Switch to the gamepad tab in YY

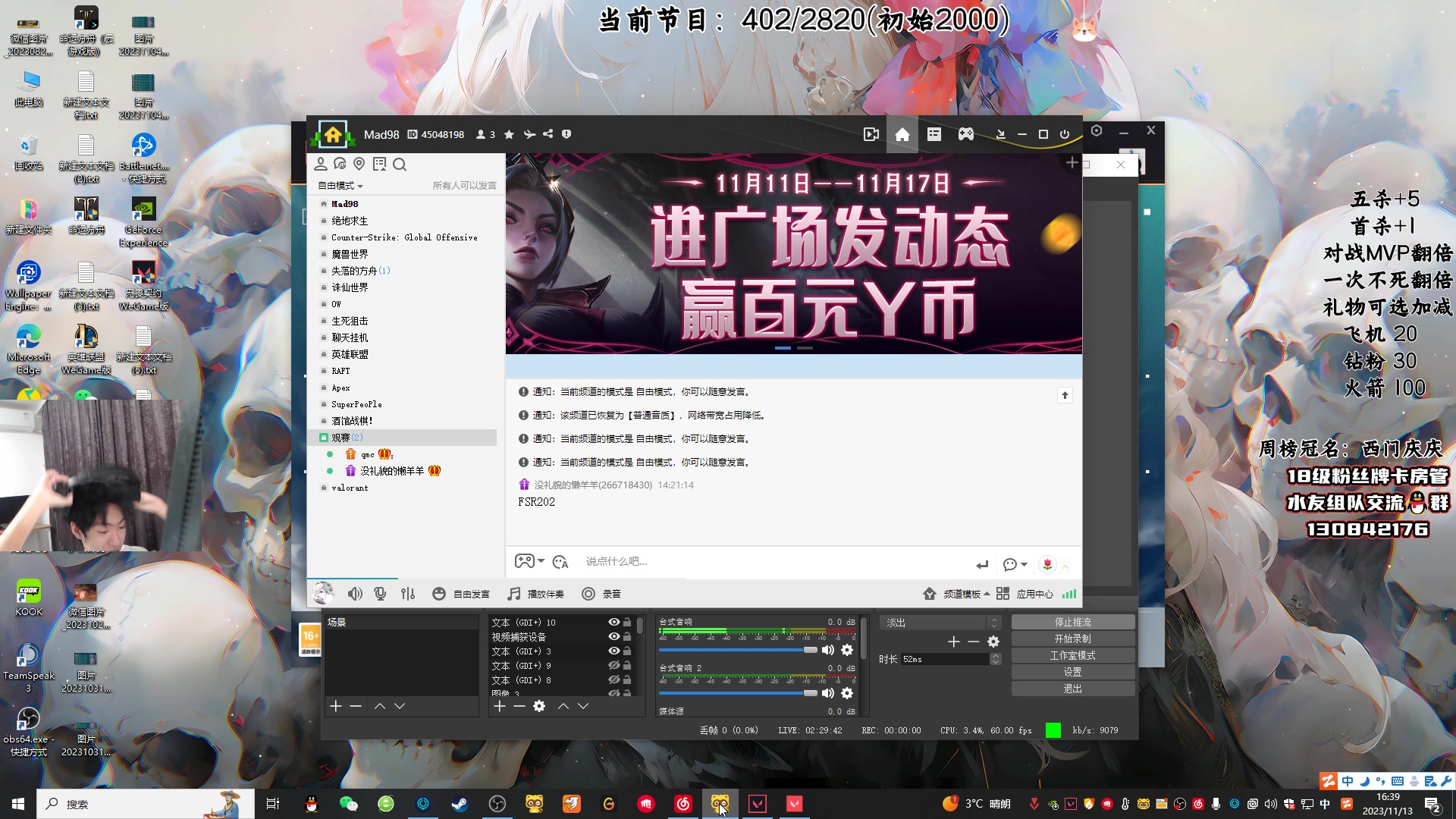966,134
